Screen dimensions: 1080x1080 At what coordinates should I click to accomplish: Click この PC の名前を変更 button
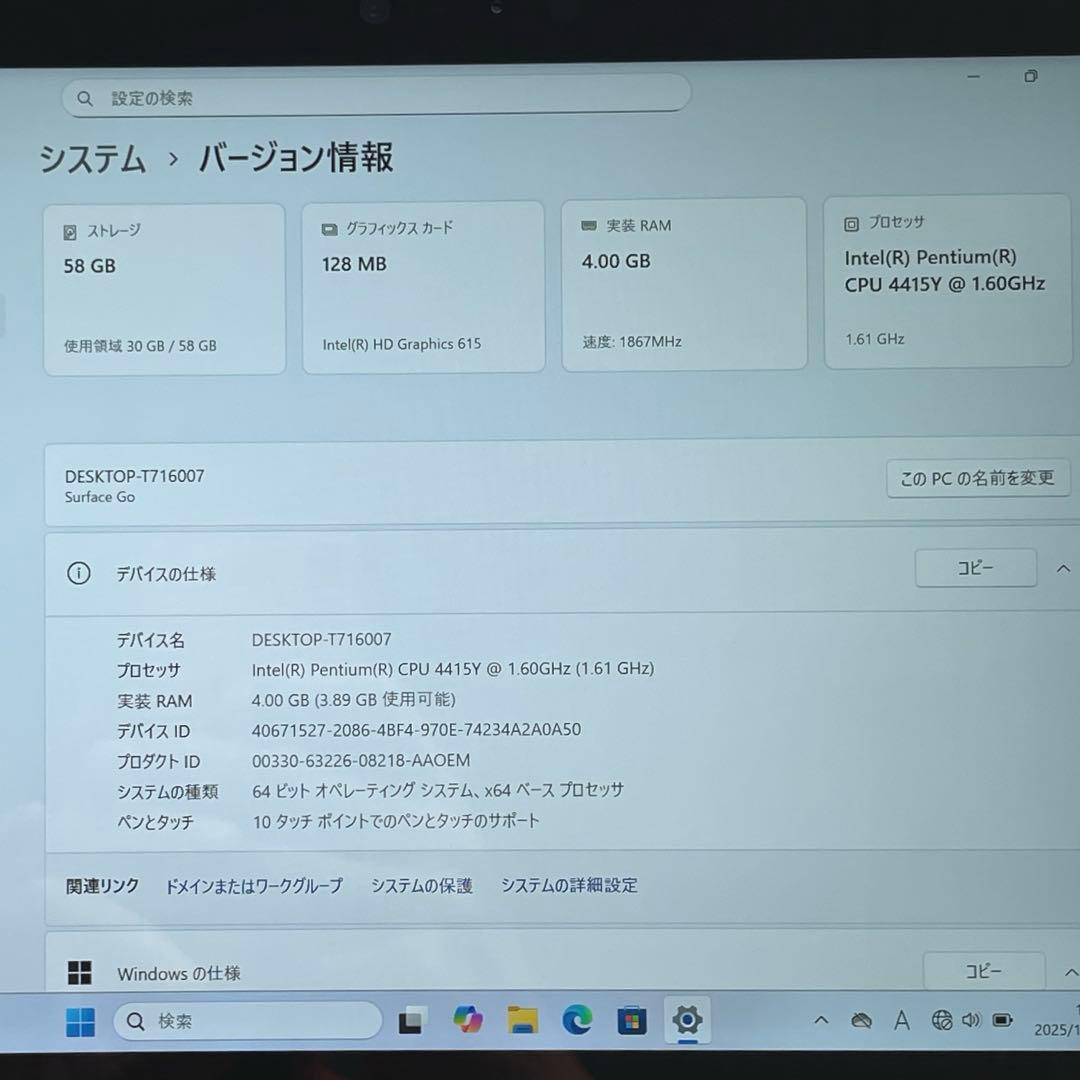[x=978, y=477]
